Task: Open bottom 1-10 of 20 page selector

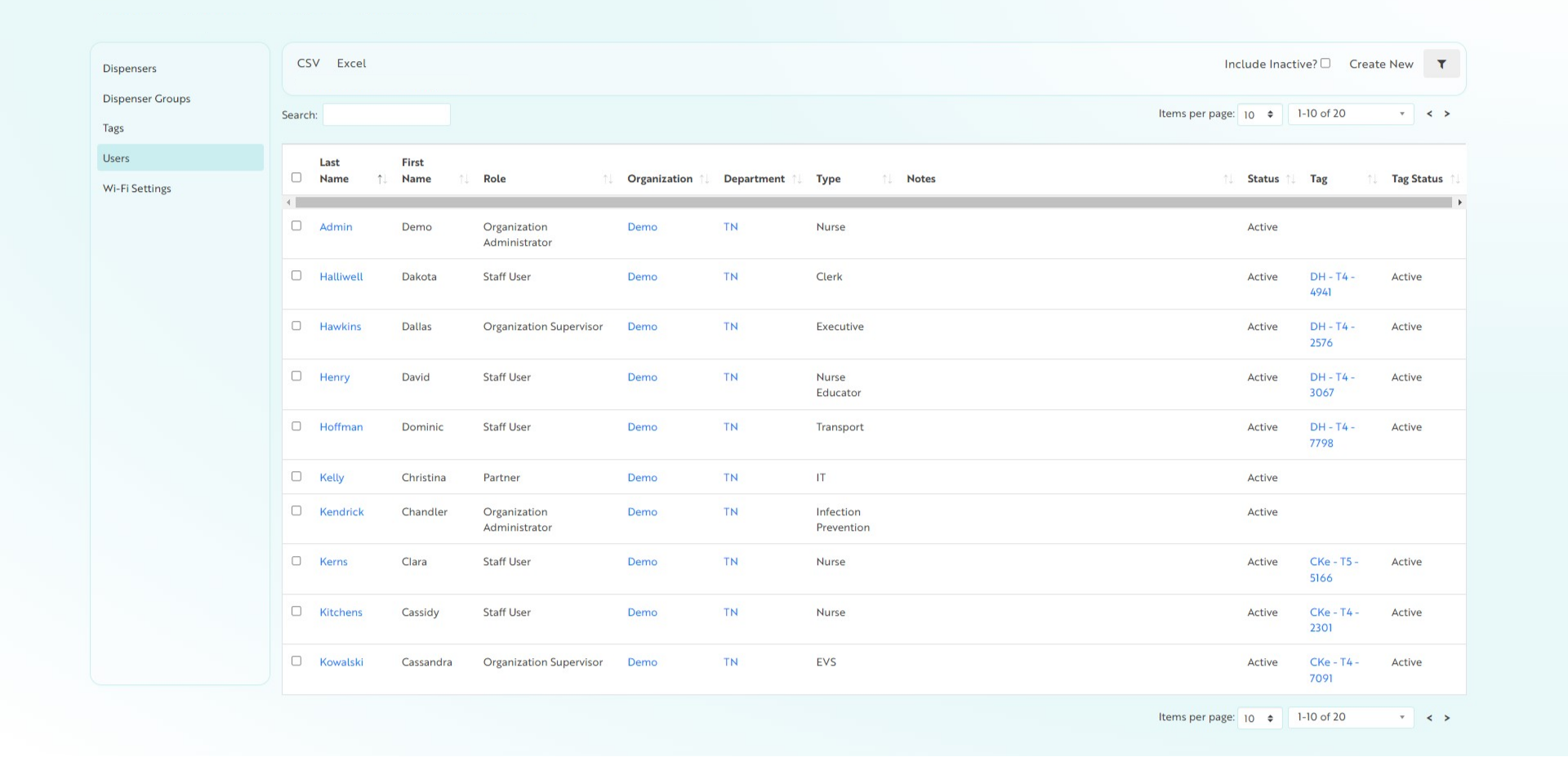Action: pyautogui.click(x=1351, y=718)
